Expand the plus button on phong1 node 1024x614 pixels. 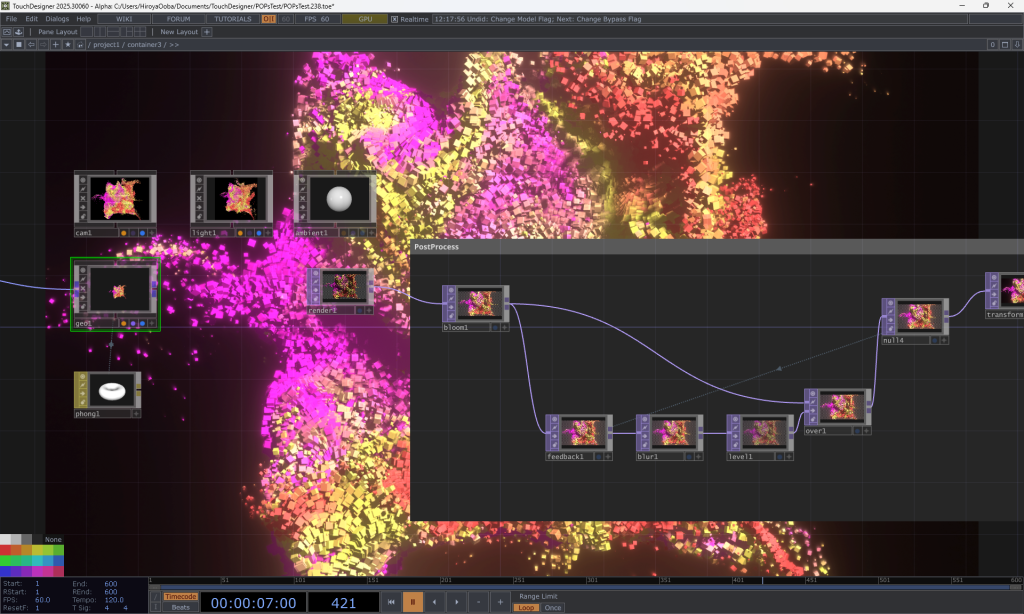coord(136,413)
